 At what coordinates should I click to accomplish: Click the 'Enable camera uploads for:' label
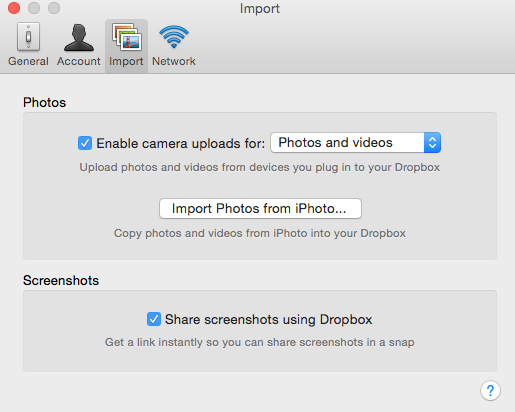(181, 143)
